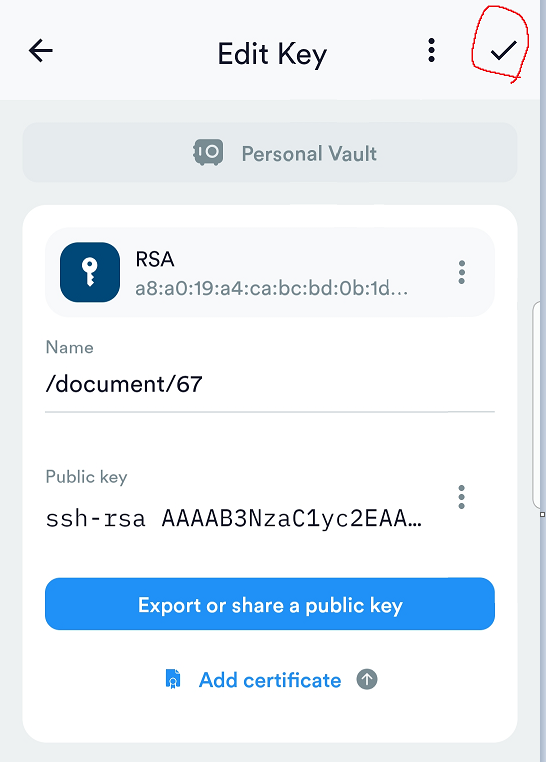Save key edits with the checkmark
This screenshot has width=546, height=762.
click(503, 50)
